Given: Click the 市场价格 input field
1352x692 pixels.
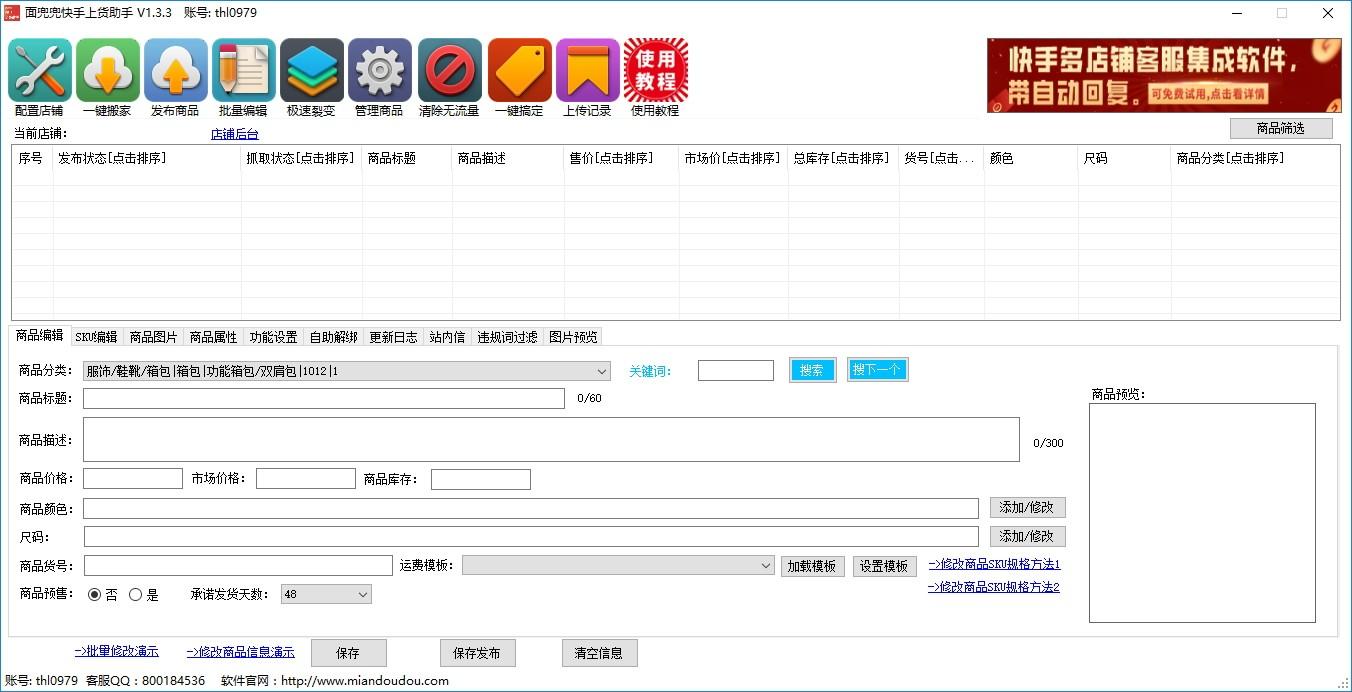Looking at the screenshot, I should (306, 479).
